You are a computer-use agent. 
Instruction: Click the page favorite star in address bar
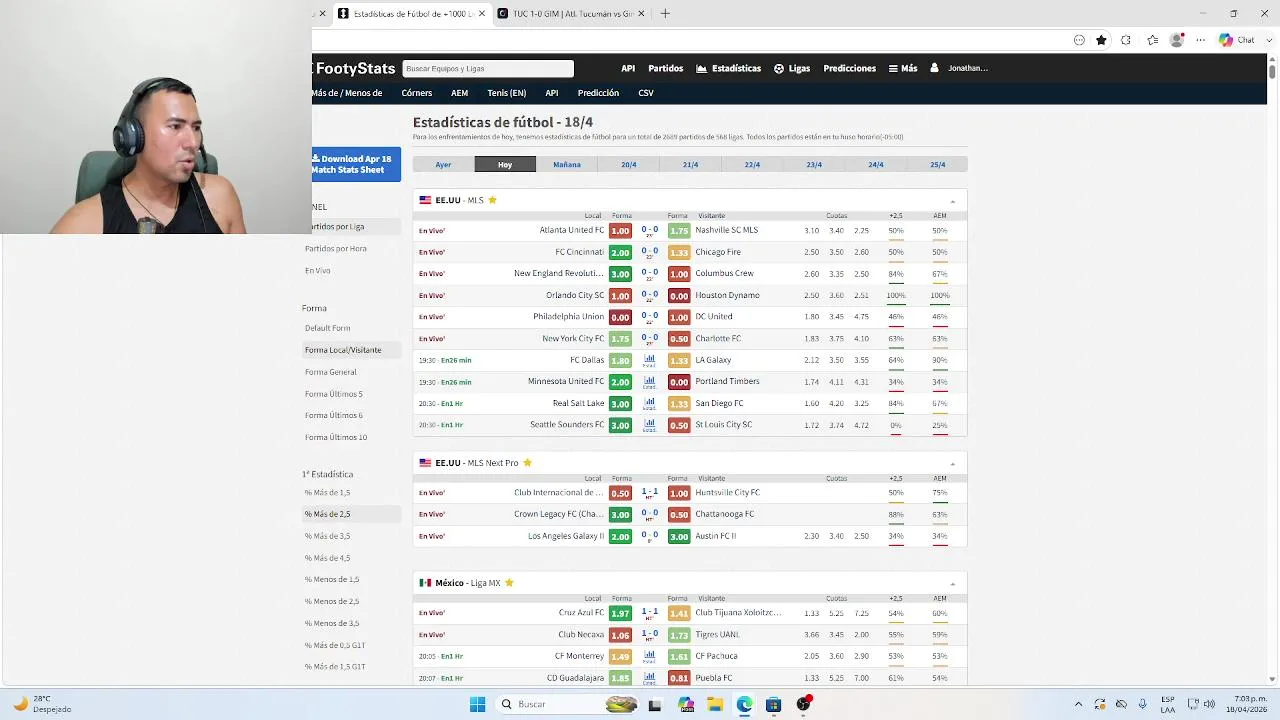pos(1101,40)
